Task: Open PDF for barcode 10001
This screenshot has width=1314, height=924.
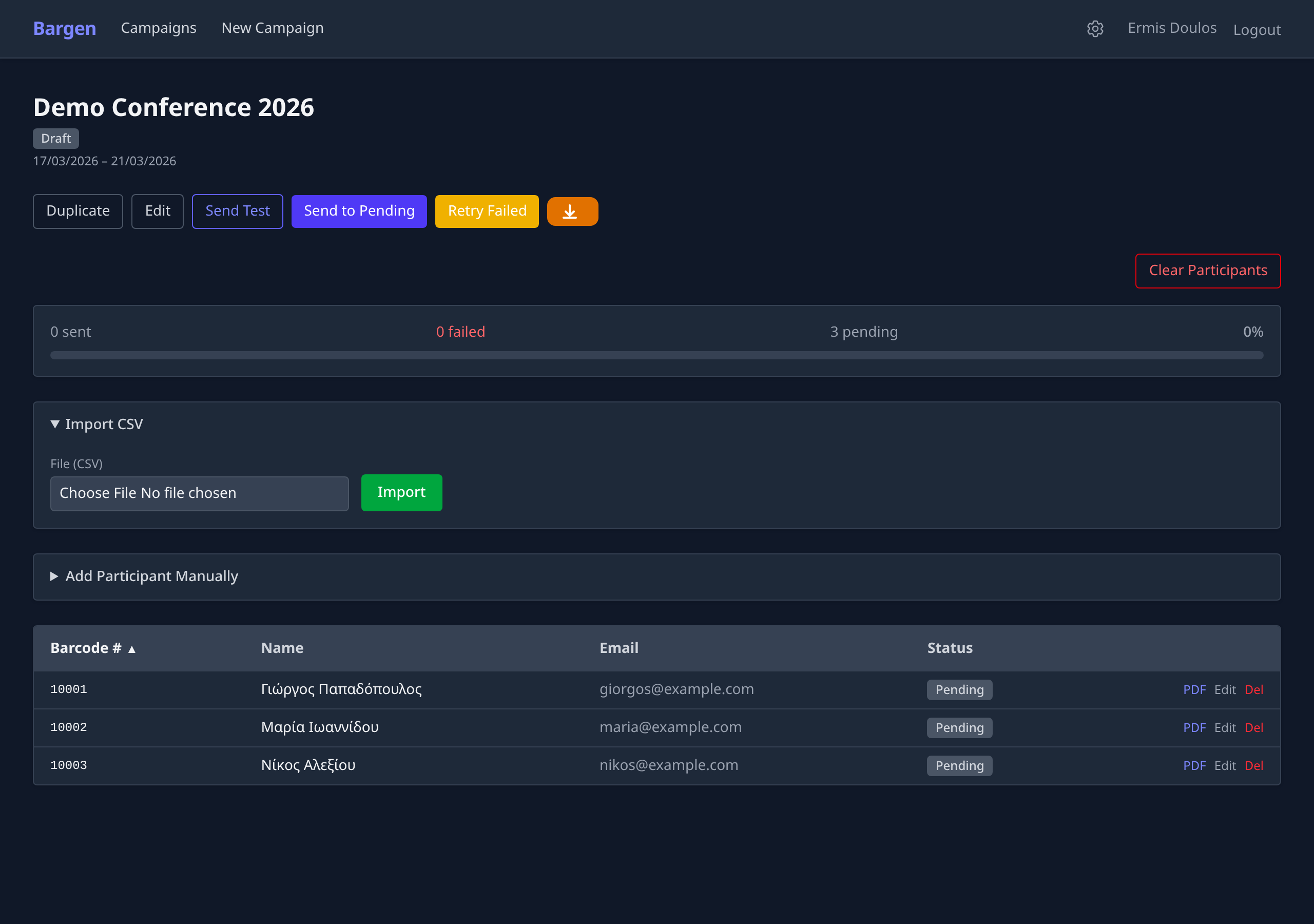Action: tap(1194, 690)
